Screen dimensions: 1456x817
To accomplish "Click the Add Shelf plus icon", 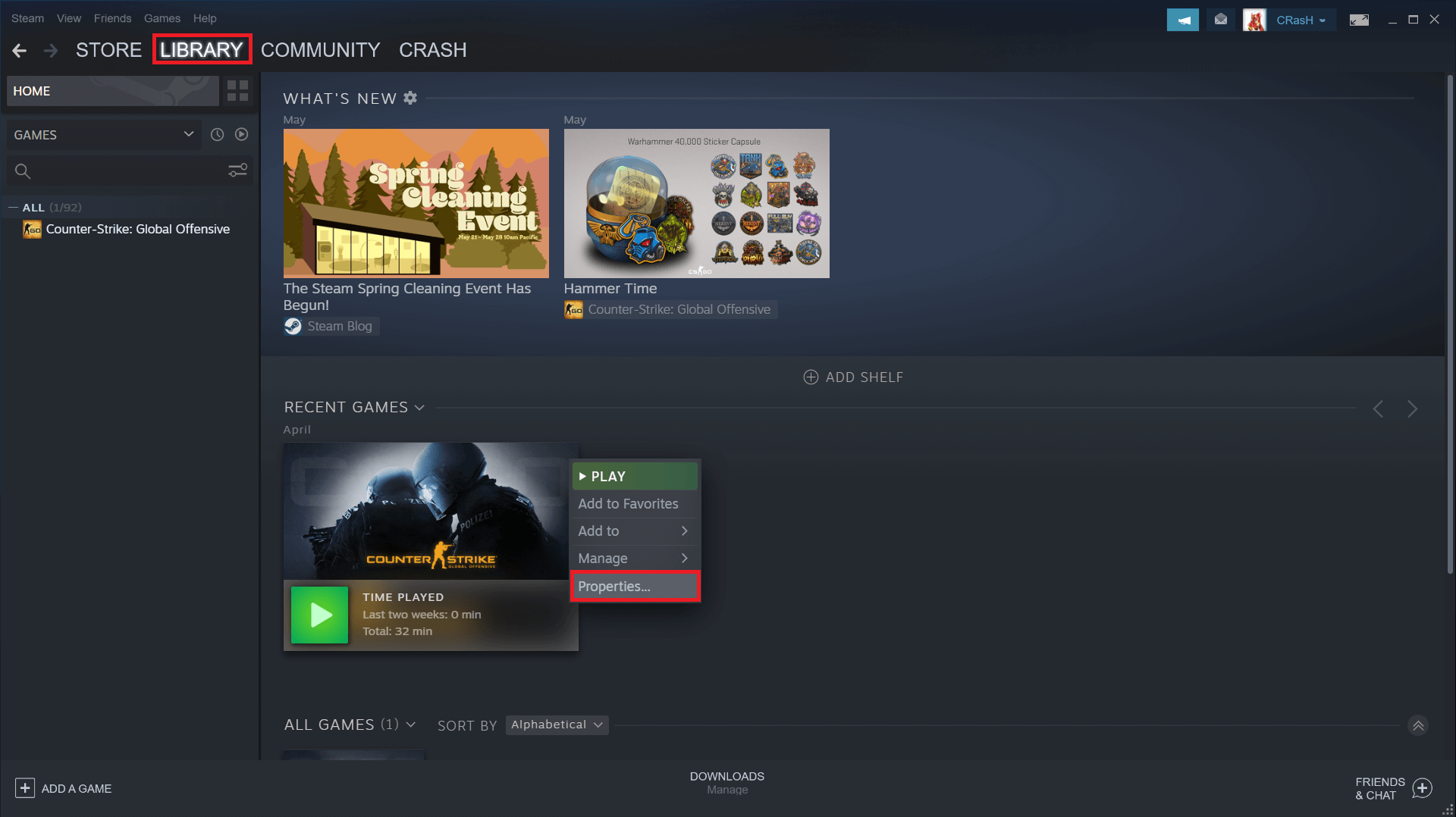I will pyautogui.click(x=811, y=377).
